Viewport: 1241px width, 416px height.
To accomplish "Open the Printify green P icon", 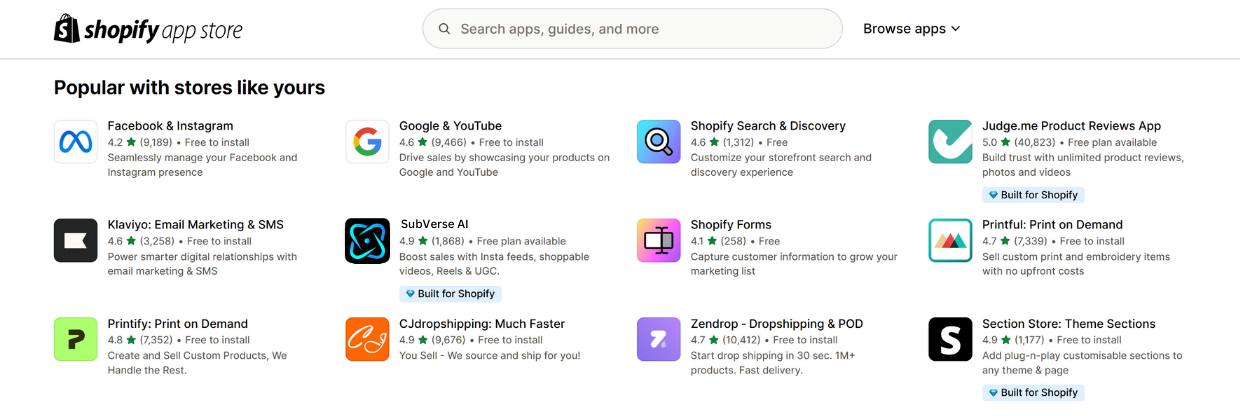I will [x=76, y=339].
